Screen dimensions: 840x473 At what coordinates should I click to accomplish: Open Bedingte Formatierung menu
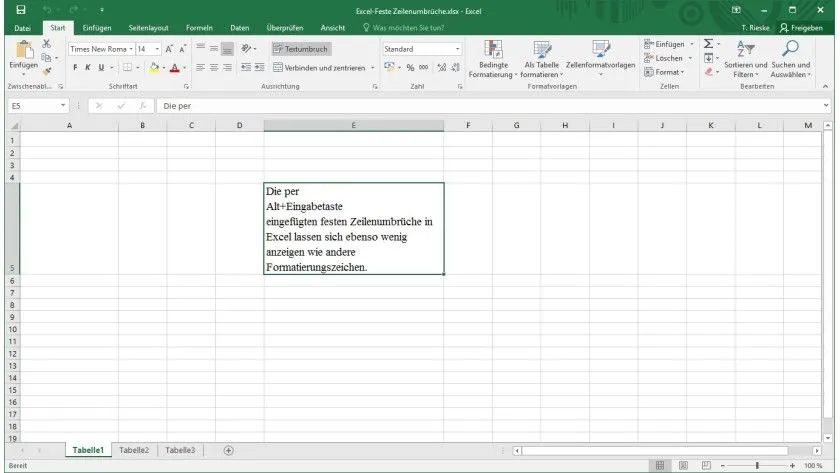[493, 59]
